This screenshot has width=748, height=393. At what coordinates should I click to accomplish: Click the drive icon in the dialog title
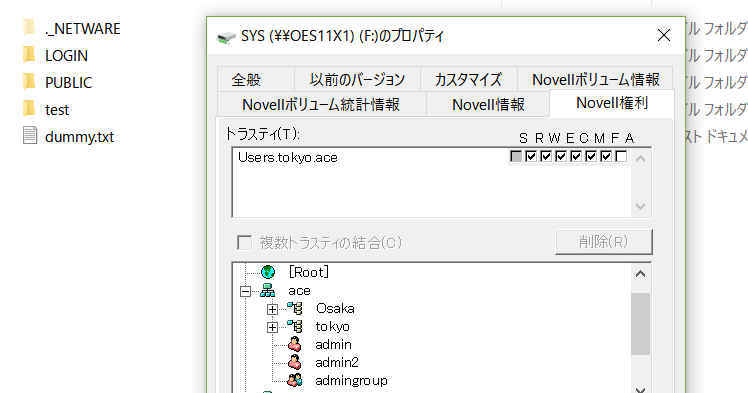coord(226,37)
